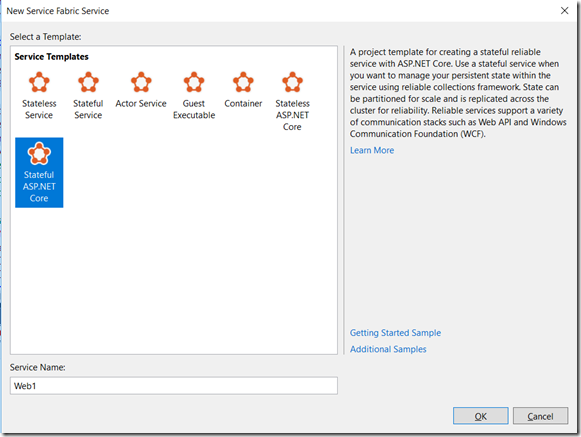The width and height of the screenshot is (581, 437).
Task: Click the Stateless Service label text
Action: click(39, 109)
